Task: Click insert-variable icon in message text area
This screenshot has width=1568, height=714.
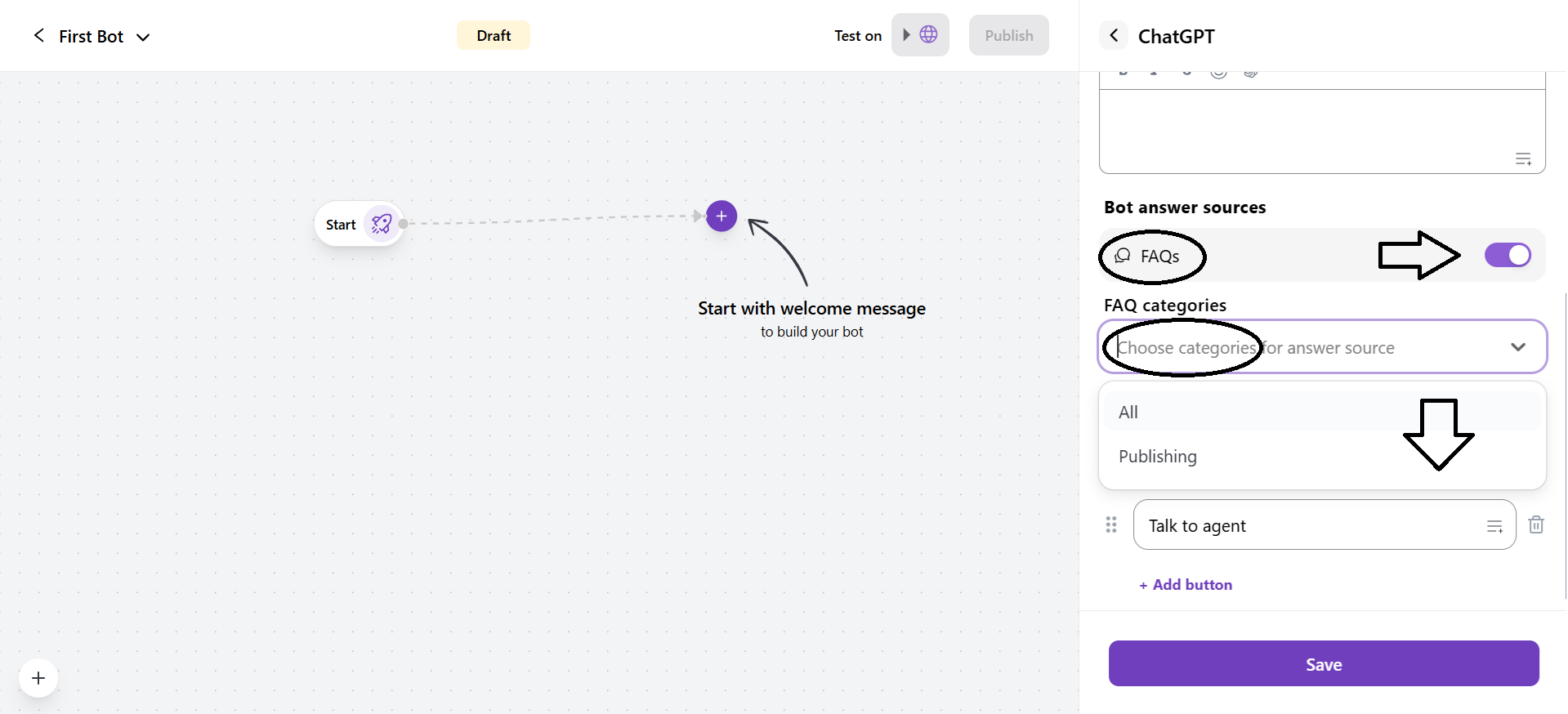Action: [1523, 159]
